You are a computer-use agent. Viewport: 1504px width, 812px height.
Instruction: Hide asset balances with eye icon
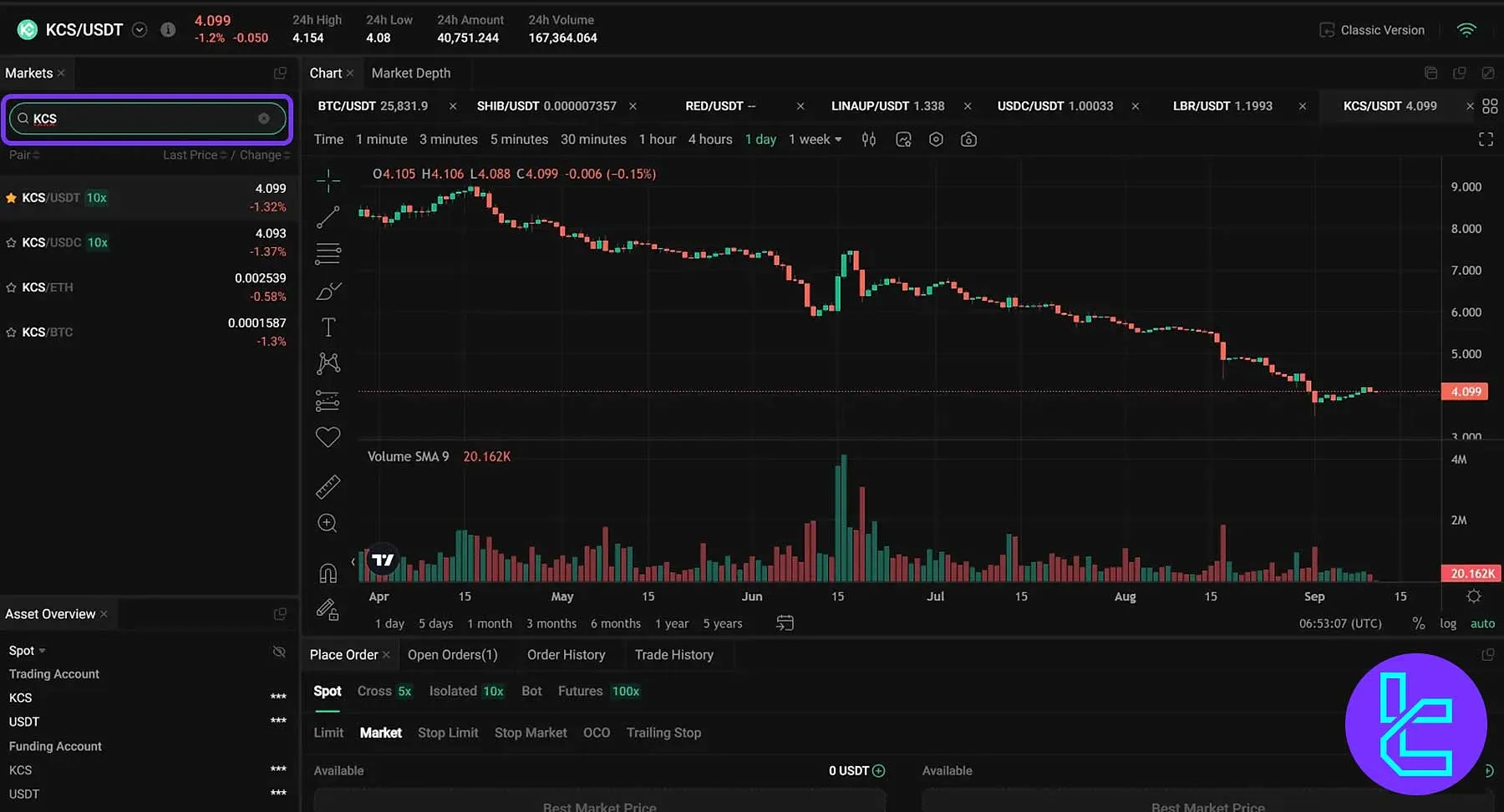(279, 652)
